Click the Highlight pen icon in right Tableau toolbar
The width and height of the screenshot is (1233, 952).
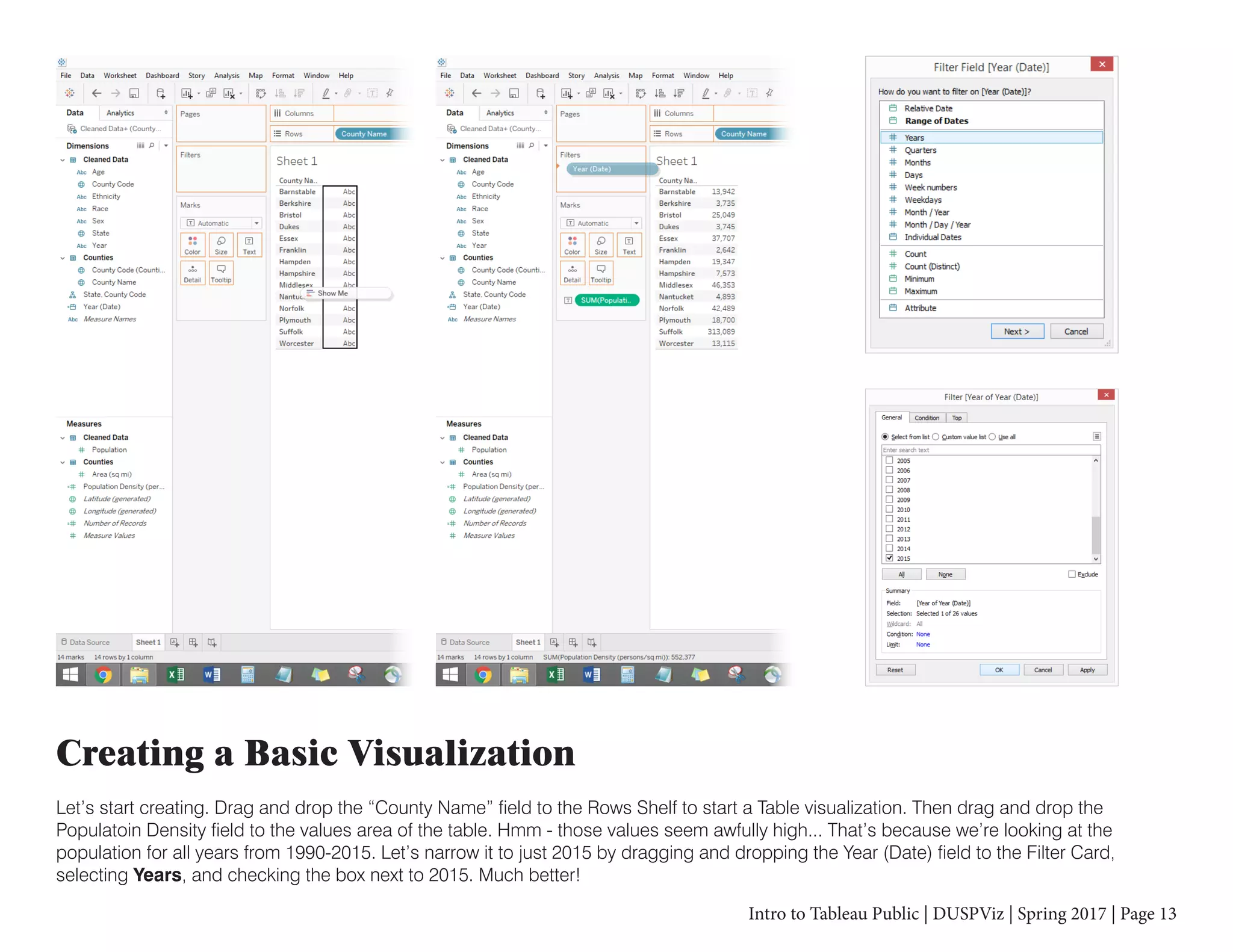706,93
